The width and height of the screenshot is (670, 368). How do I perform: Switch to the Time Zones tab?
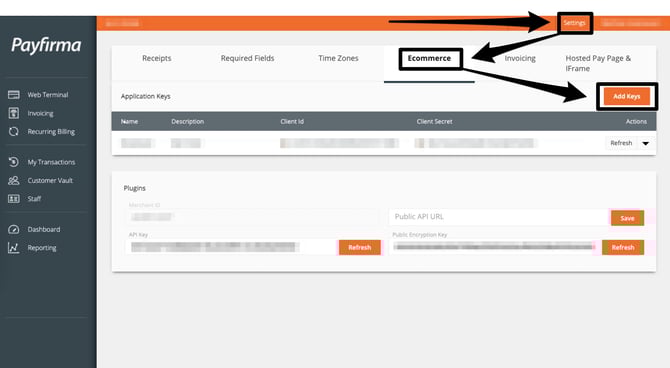point(338,58)
